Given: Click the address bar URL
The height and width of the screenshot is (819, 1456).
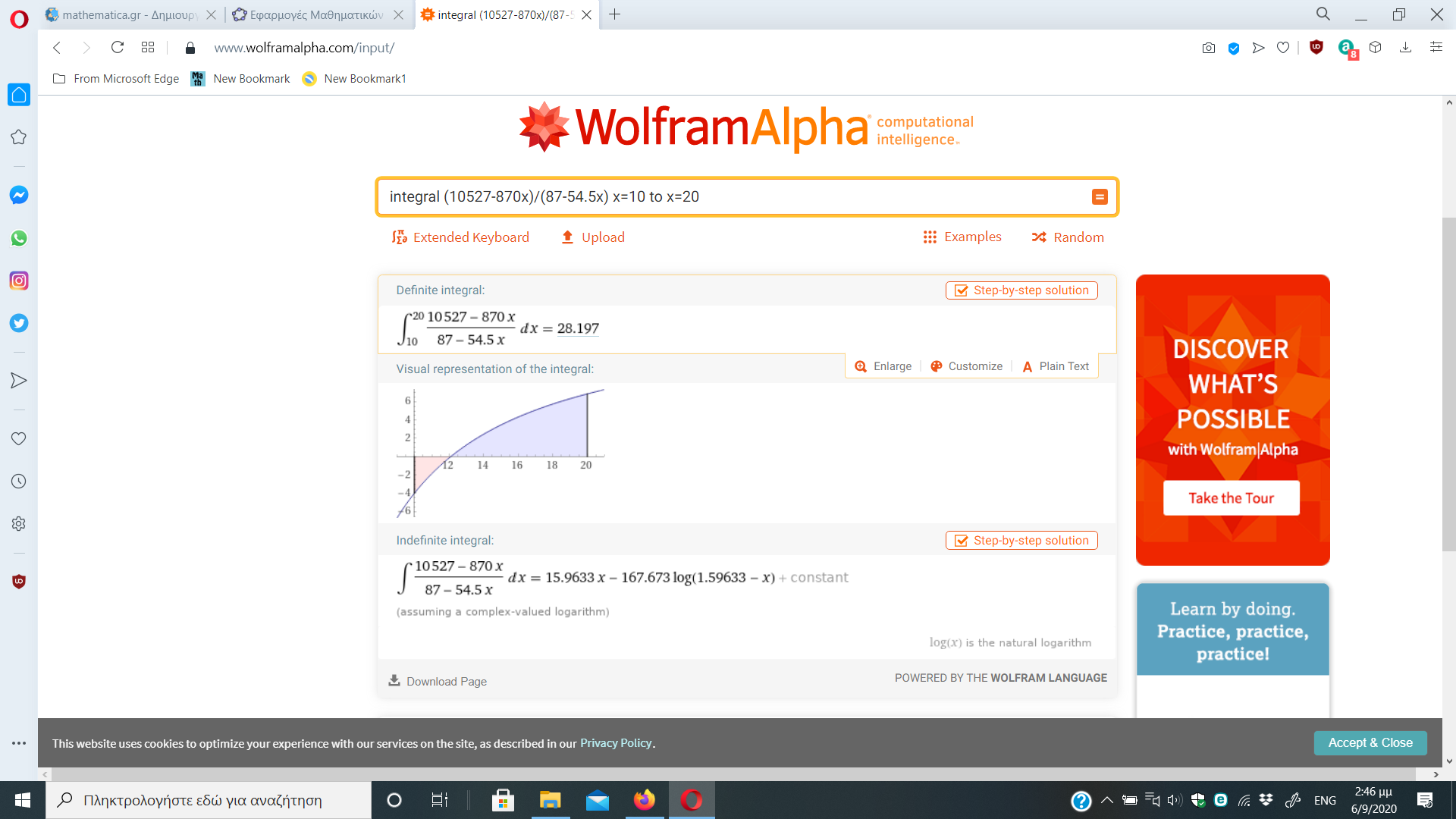Looking at the screenshot, I should point(304,48).
